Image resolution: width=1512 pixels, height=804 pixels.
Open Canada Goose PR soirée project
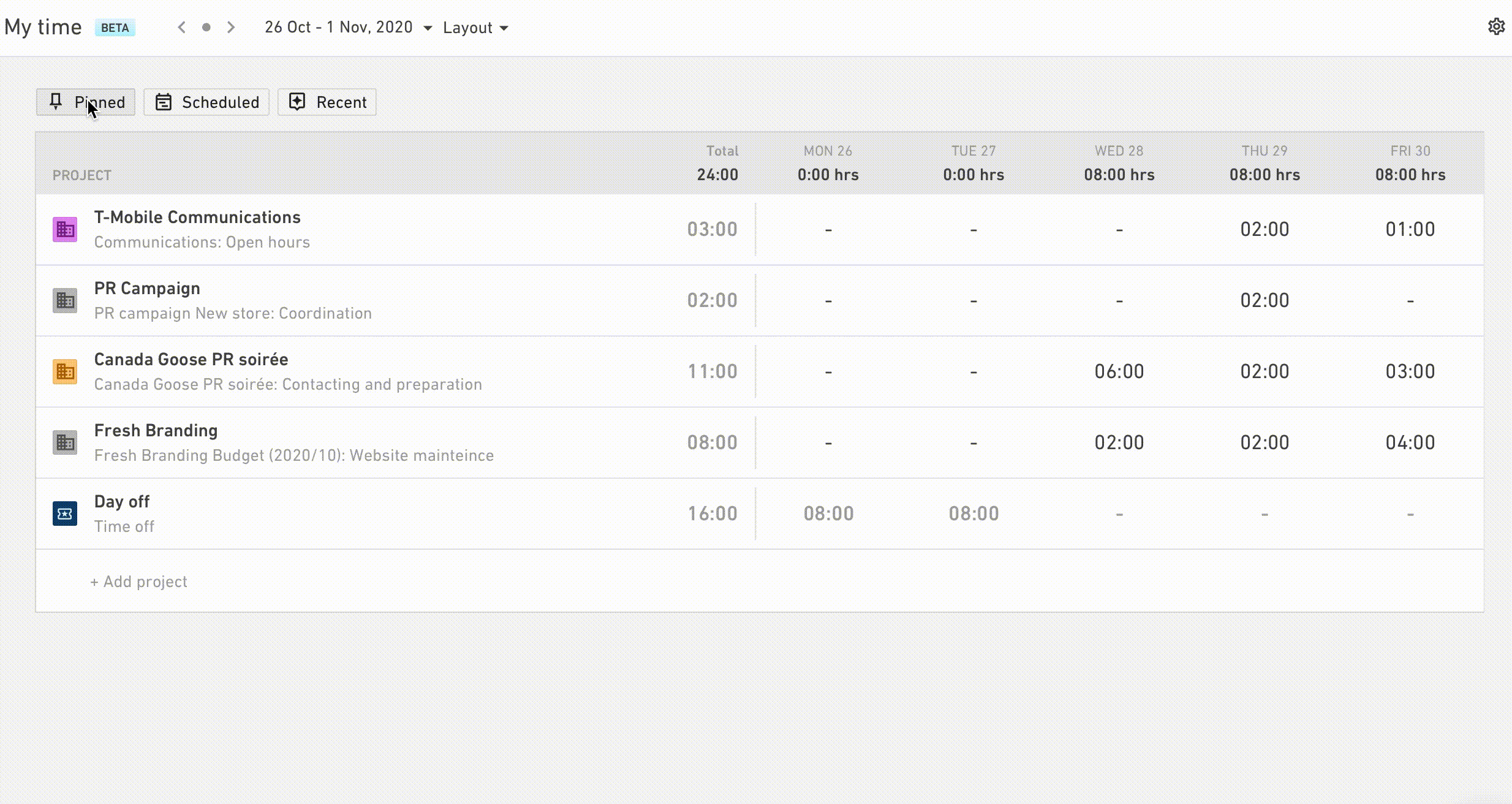coord(191,360)
